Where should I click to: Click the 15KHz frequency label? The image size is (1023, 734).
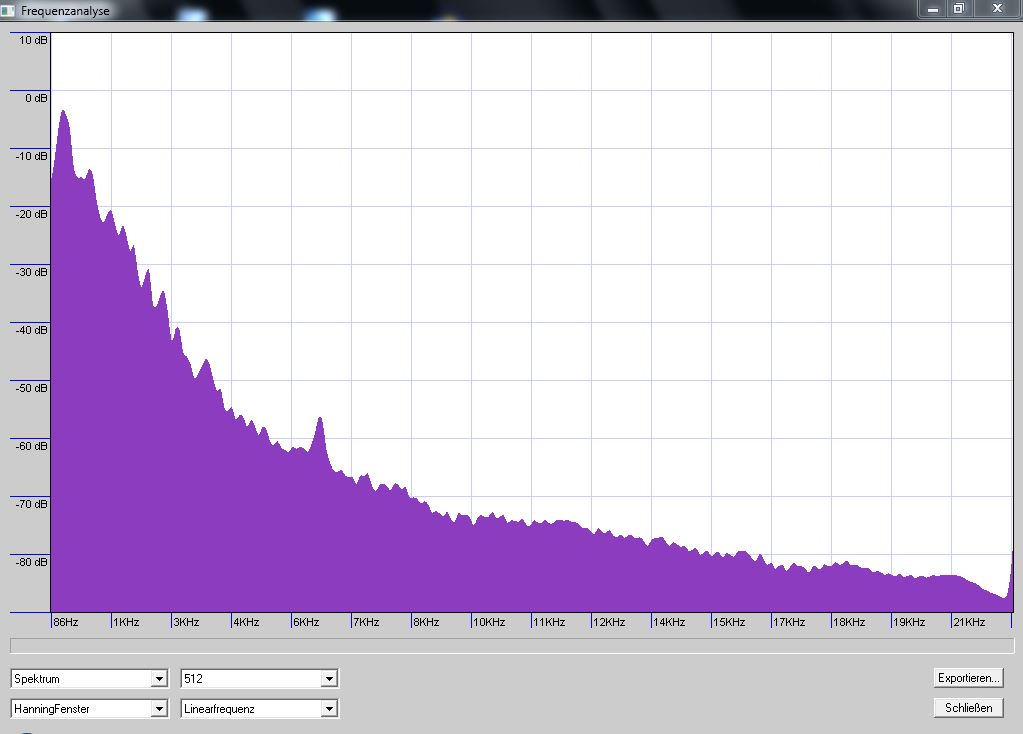(729, 622)
